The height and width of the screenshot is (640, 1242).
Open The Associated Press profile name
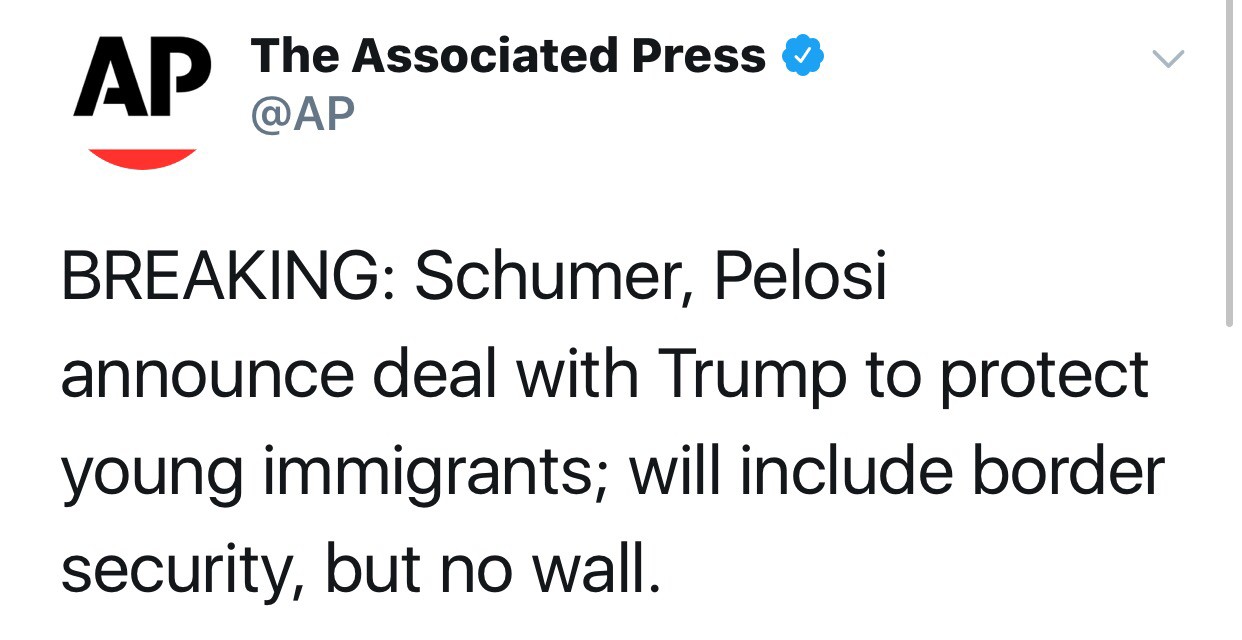click(508, 56)
